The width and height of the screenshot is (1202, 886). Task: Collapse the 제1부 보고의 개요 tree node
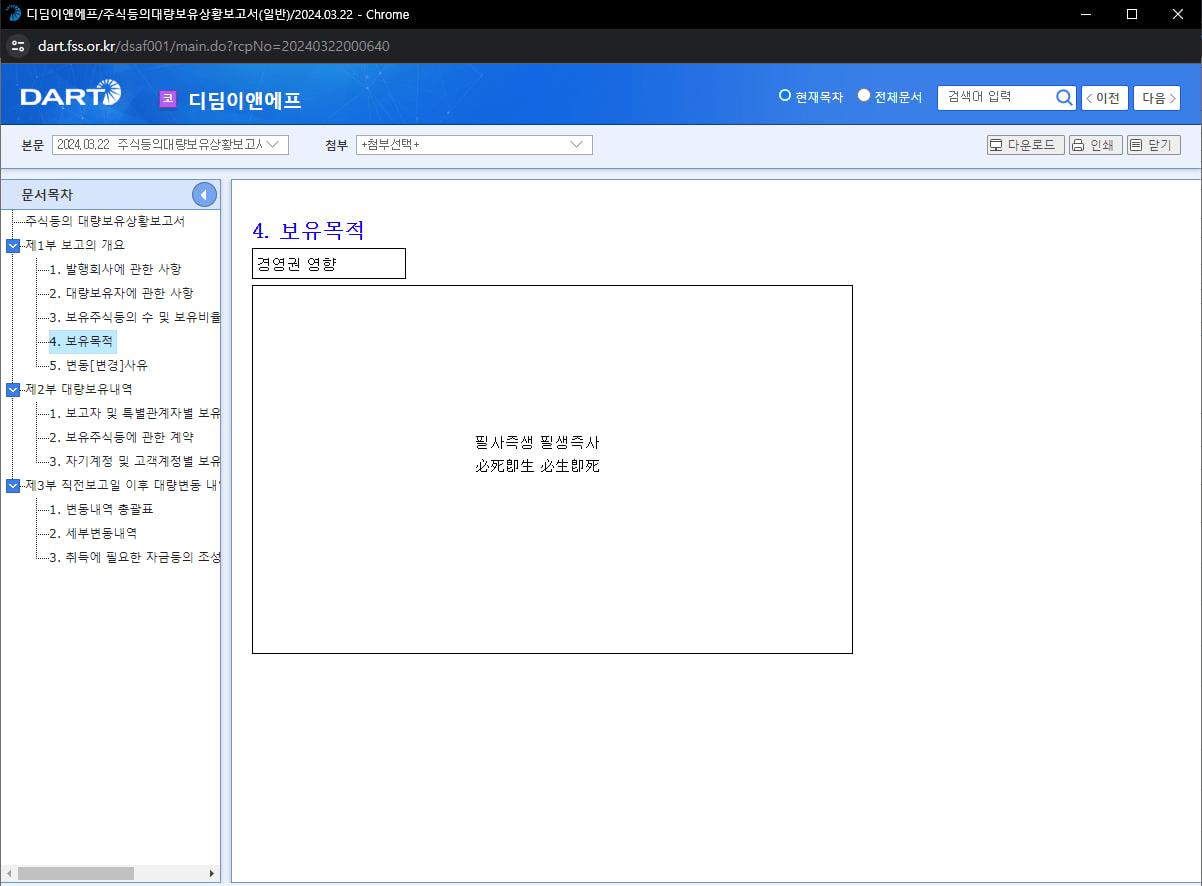point(12,245)
